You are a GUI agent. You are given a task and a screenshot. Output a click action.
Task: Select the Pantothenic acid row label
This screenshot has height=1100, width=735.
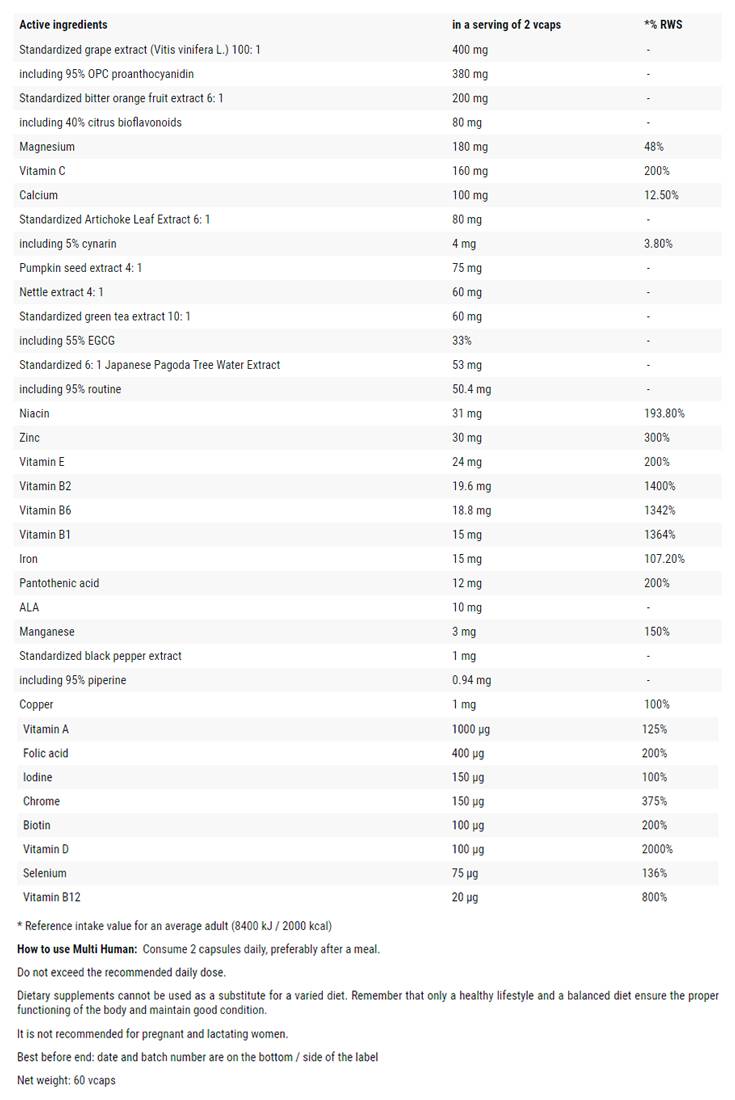point(59,583)
